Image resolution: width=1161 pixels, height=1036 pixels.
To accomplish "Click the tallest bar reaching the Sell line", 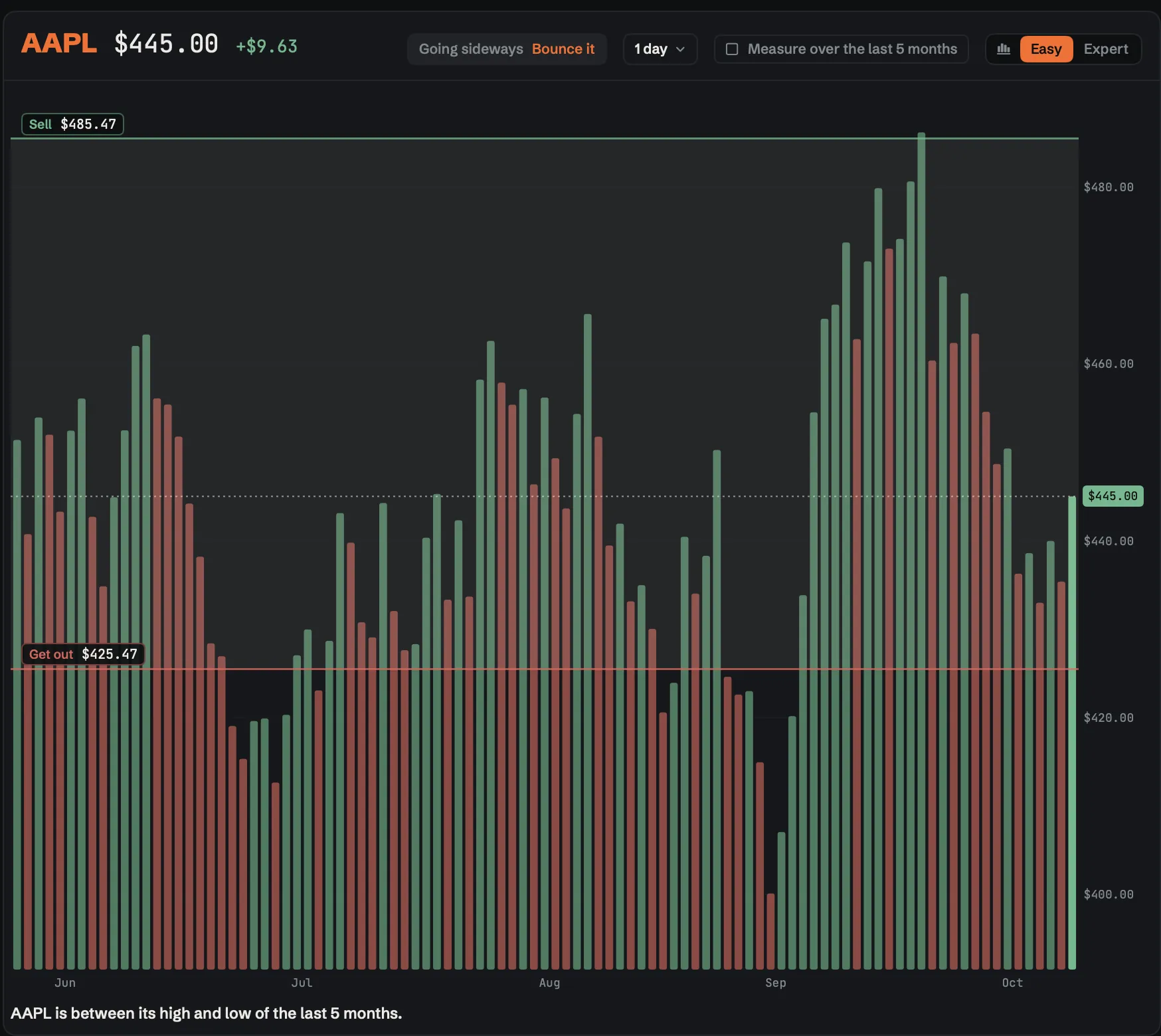I will click(x=921, y=551).
